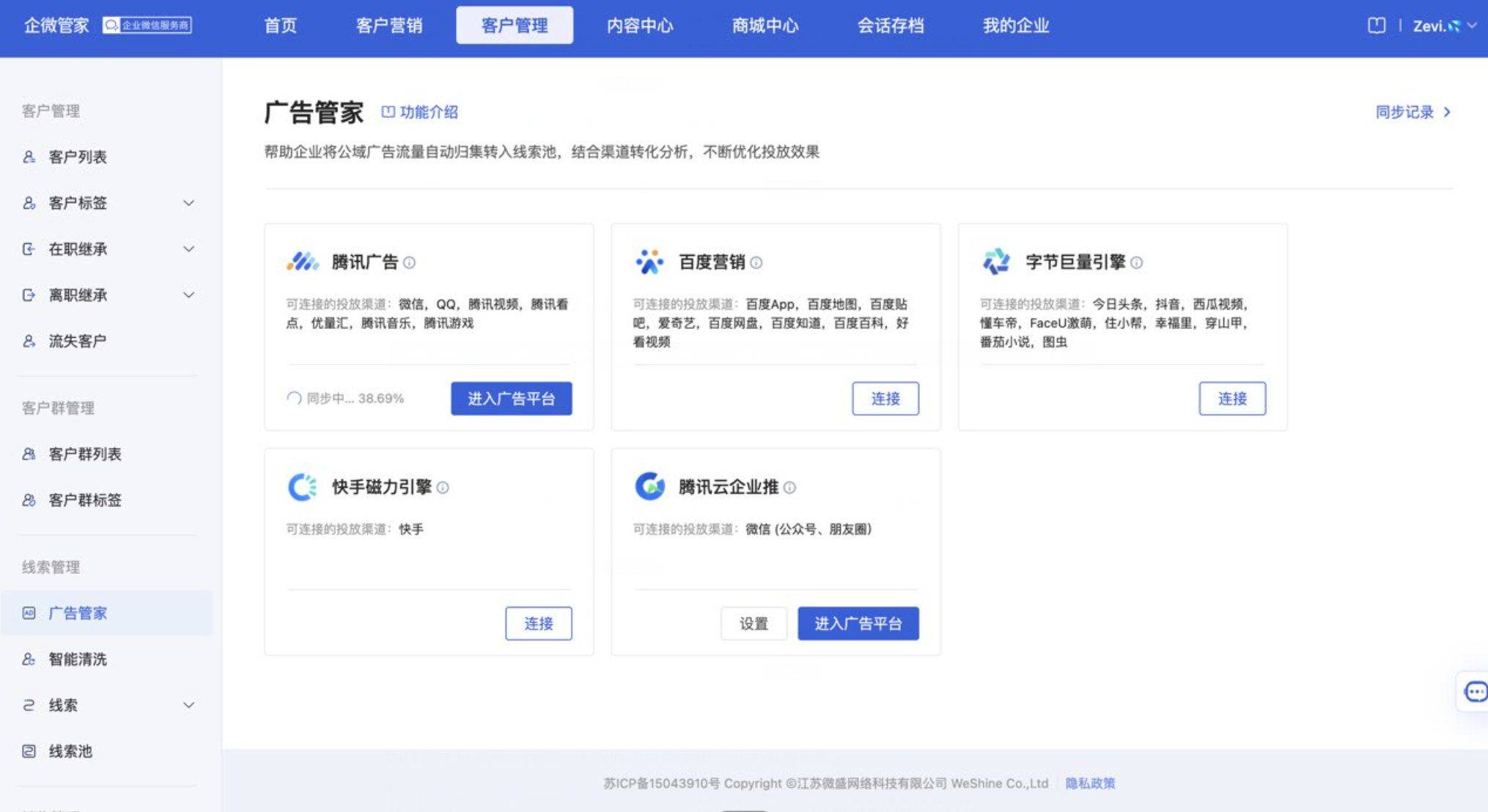
Task: Enter ad platform for 腾讯广告
Action: [512, 399]
